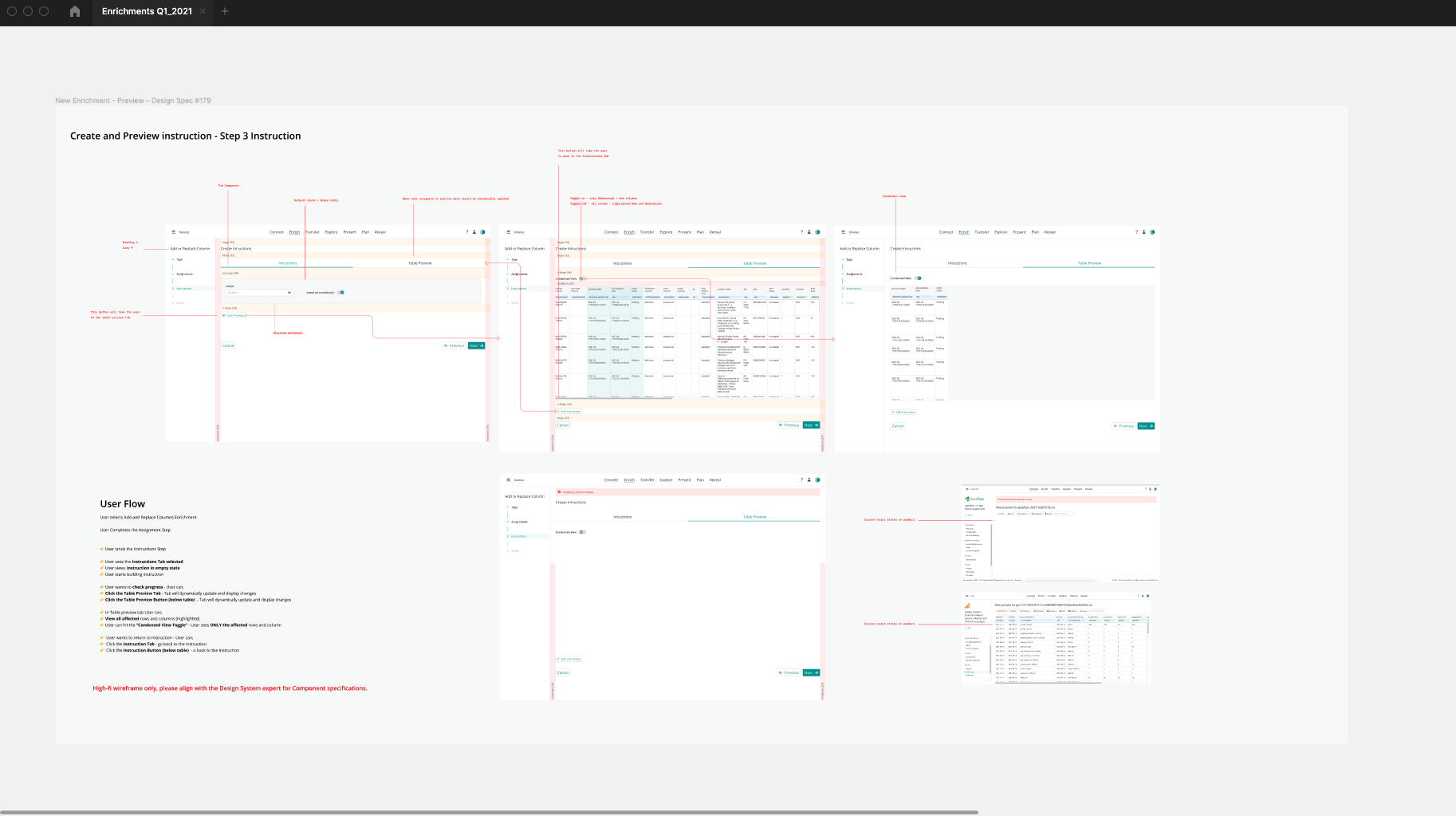
Task: Enable Condensed View in the second wireframe
Action: pos(583,278)
